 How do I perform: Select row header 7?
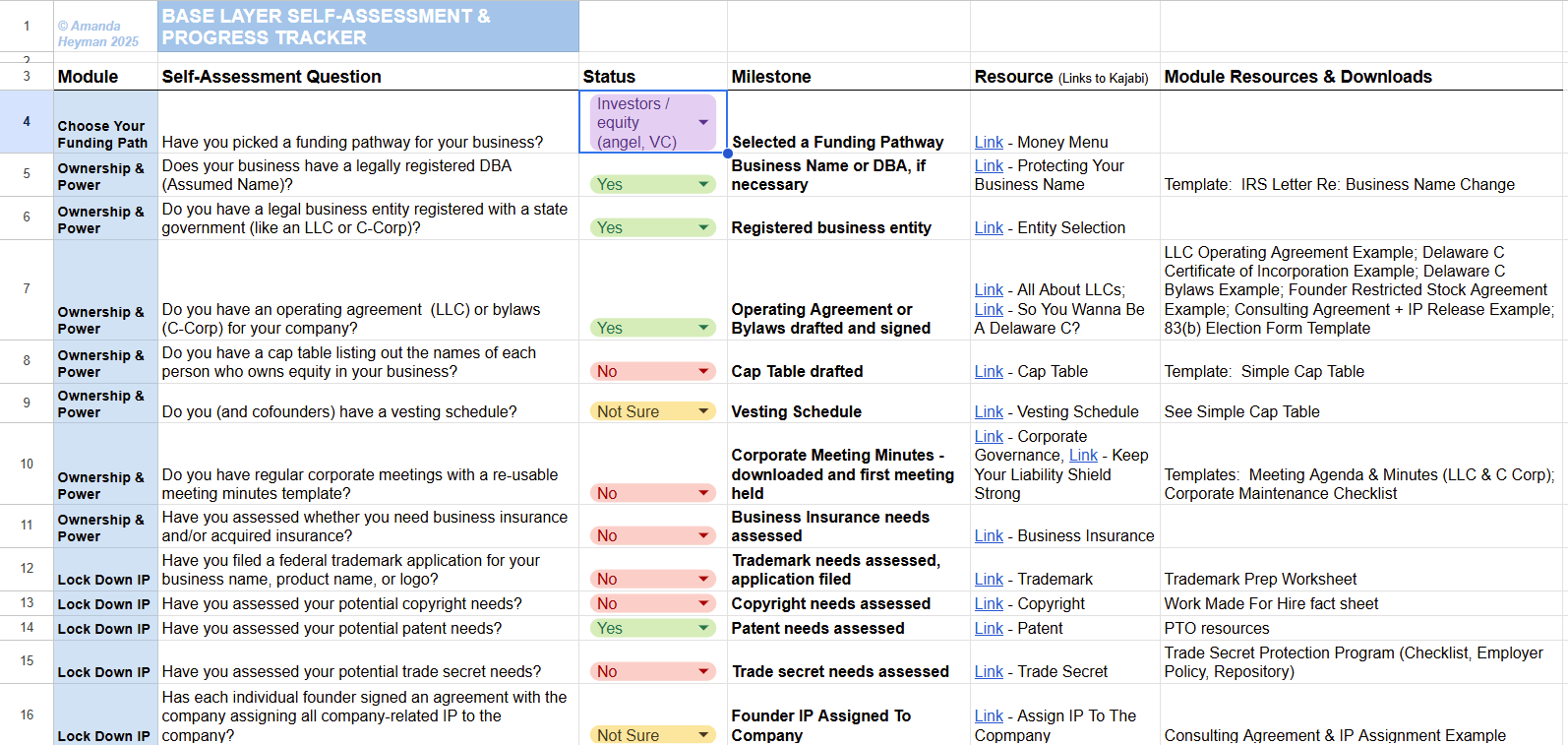27,289
